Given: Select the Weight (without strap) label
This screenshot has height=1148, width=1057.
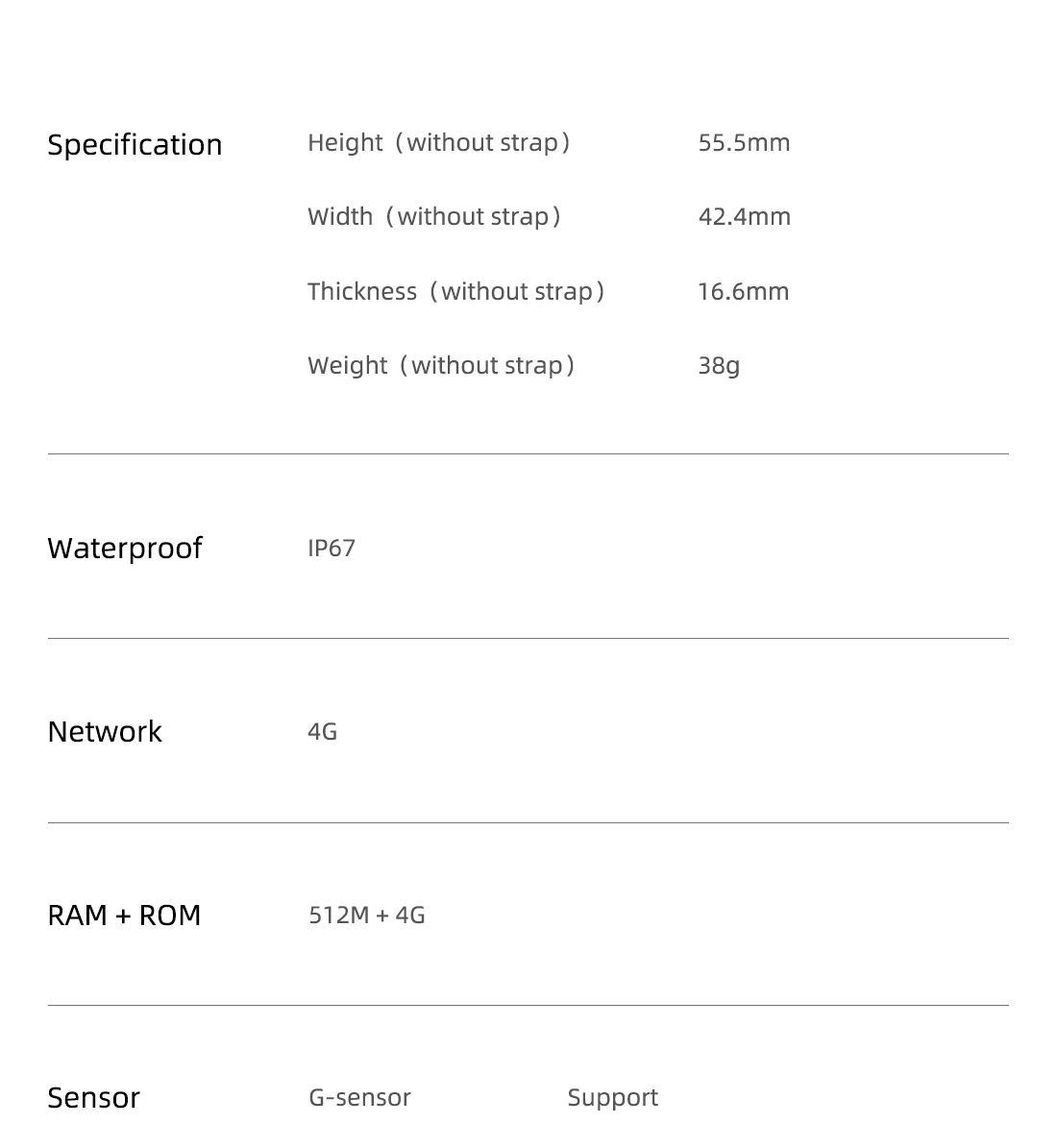Looking at the screenshot, I should (x=441, y=365).
